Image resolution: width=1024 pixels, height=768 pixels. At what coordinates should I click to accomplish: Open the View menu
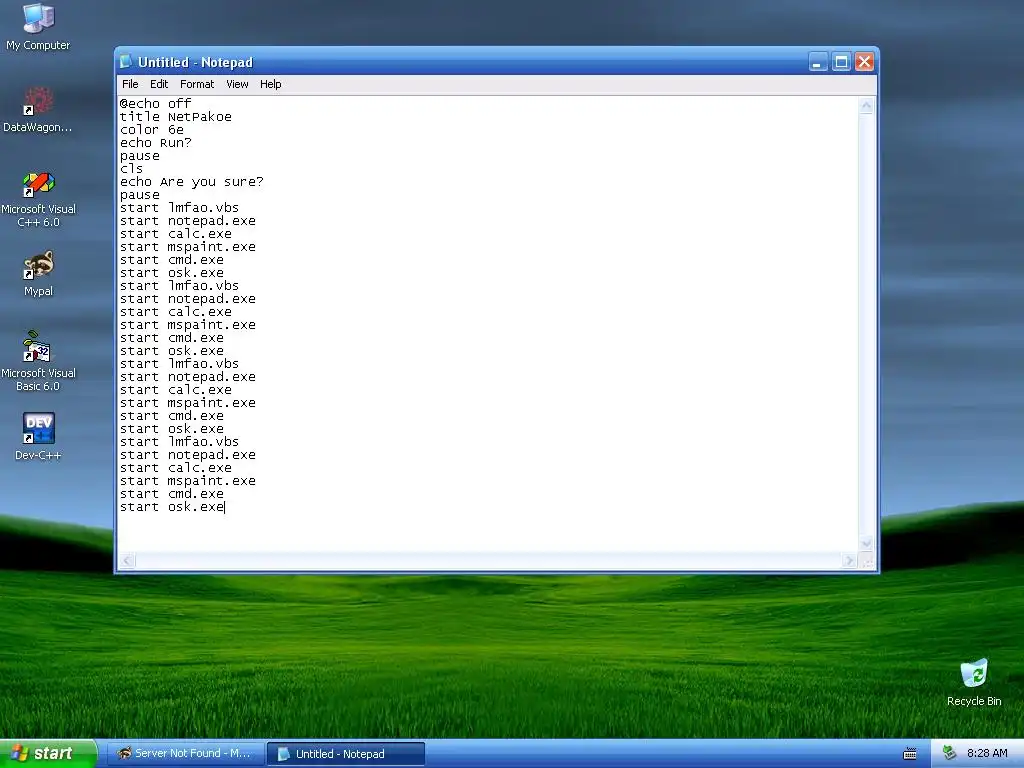tap(237, 84)
